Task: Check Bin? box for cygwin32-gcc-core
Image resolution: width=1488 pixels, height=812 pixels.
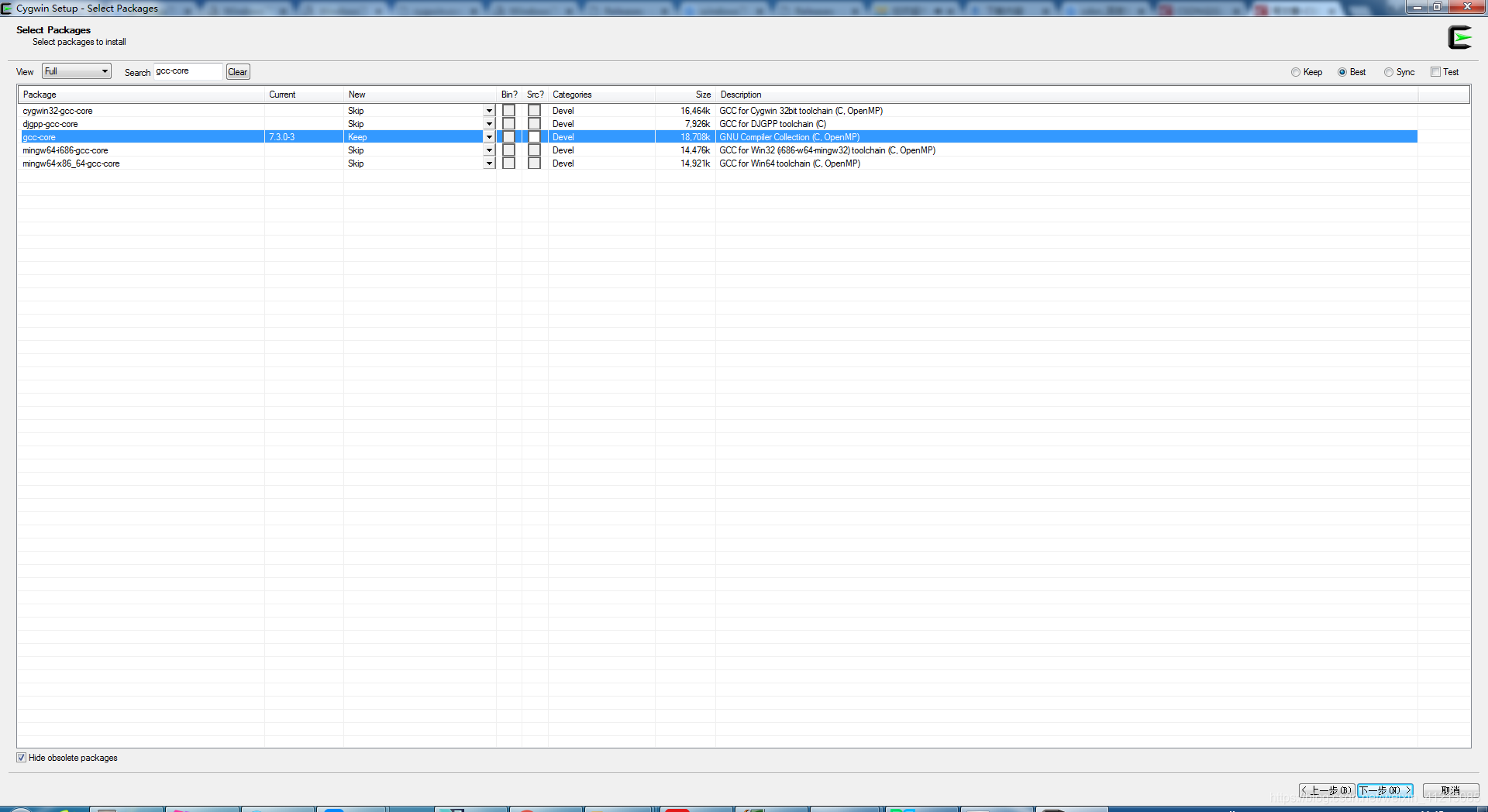Action: (508, 111)
